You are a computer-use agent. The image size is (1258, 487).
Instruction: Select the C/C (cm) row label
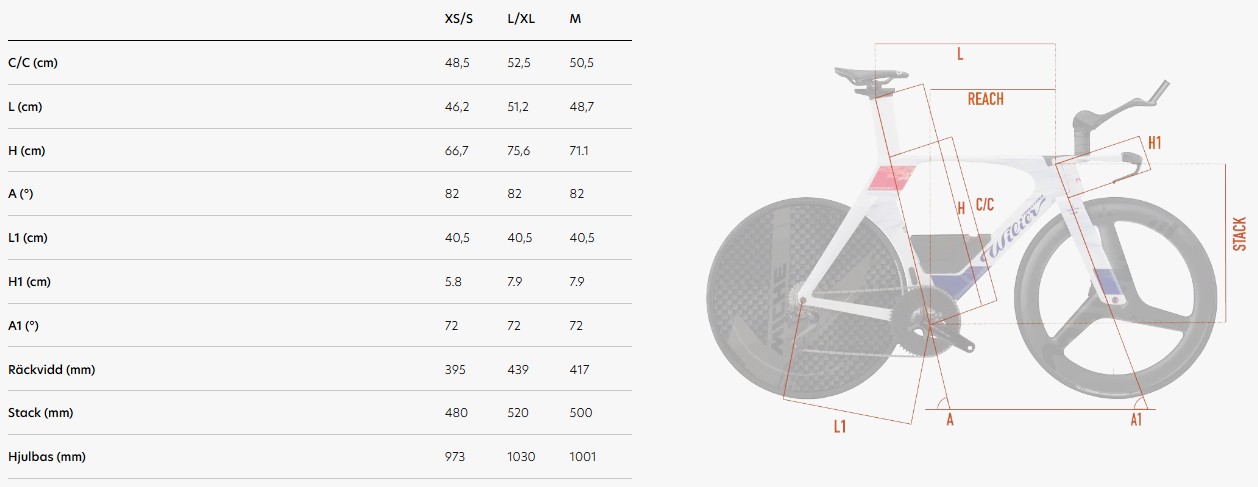click(x=33, y=63)
